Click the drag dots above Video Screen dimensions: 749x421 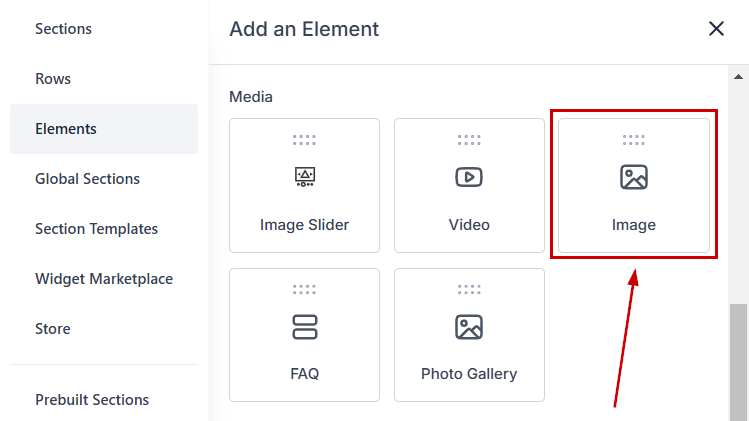(469, 140)
